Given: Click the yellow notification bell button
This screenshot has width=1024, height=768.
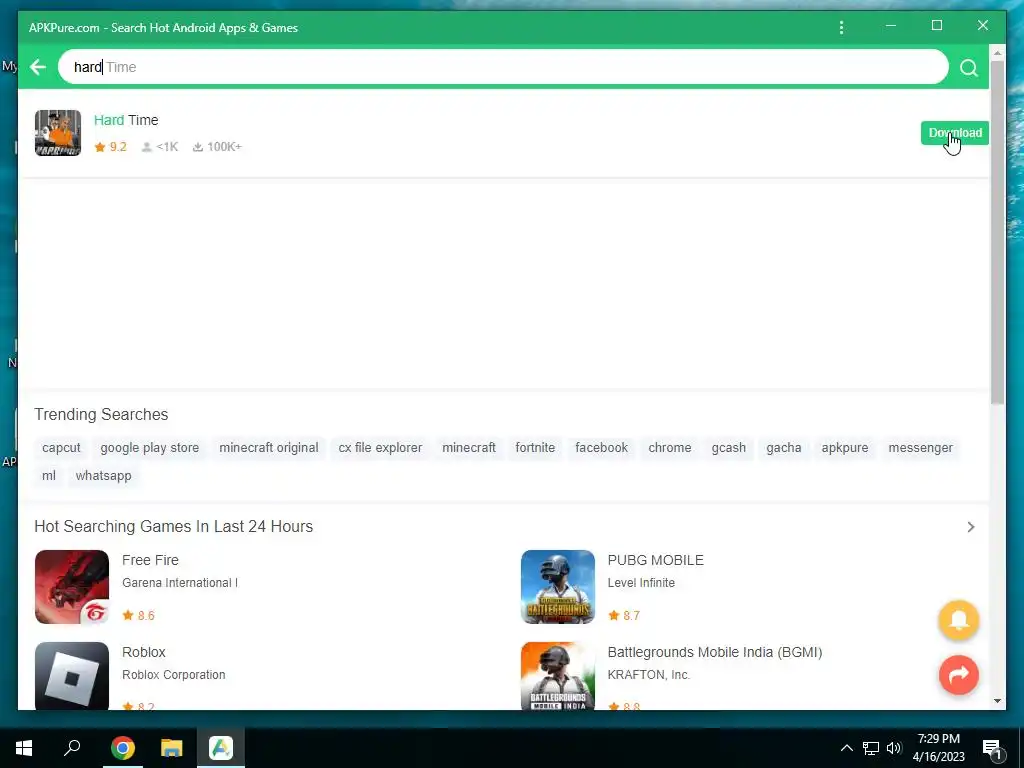Looking at the screenshot, I should pyautogui.click(x=958, y=620).
